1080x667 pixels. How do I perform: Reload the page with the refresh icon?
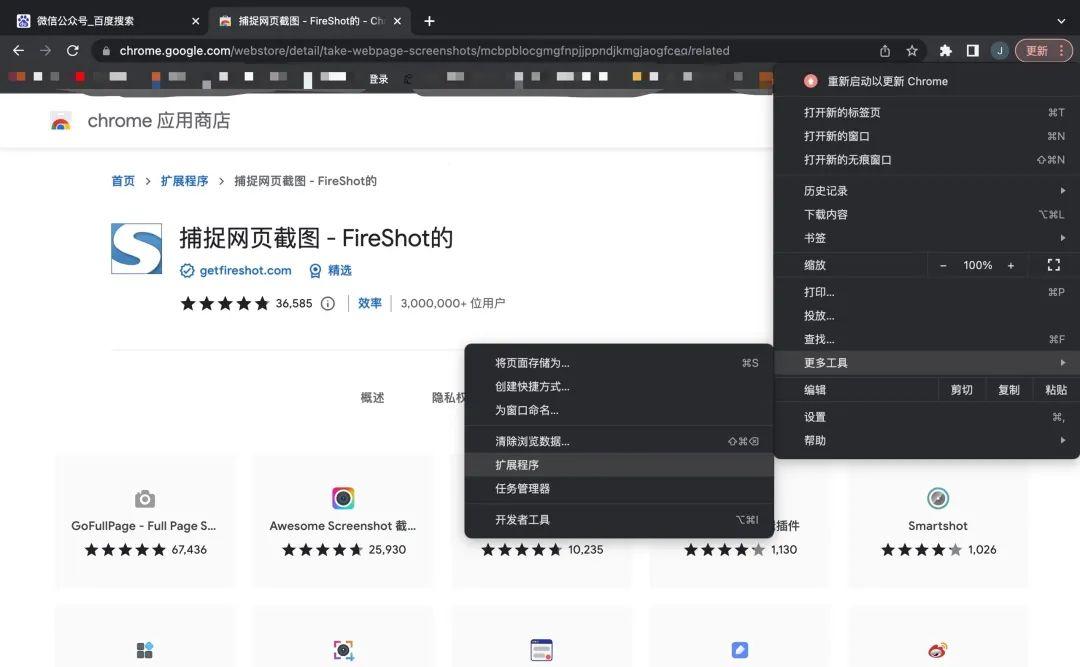72,50
